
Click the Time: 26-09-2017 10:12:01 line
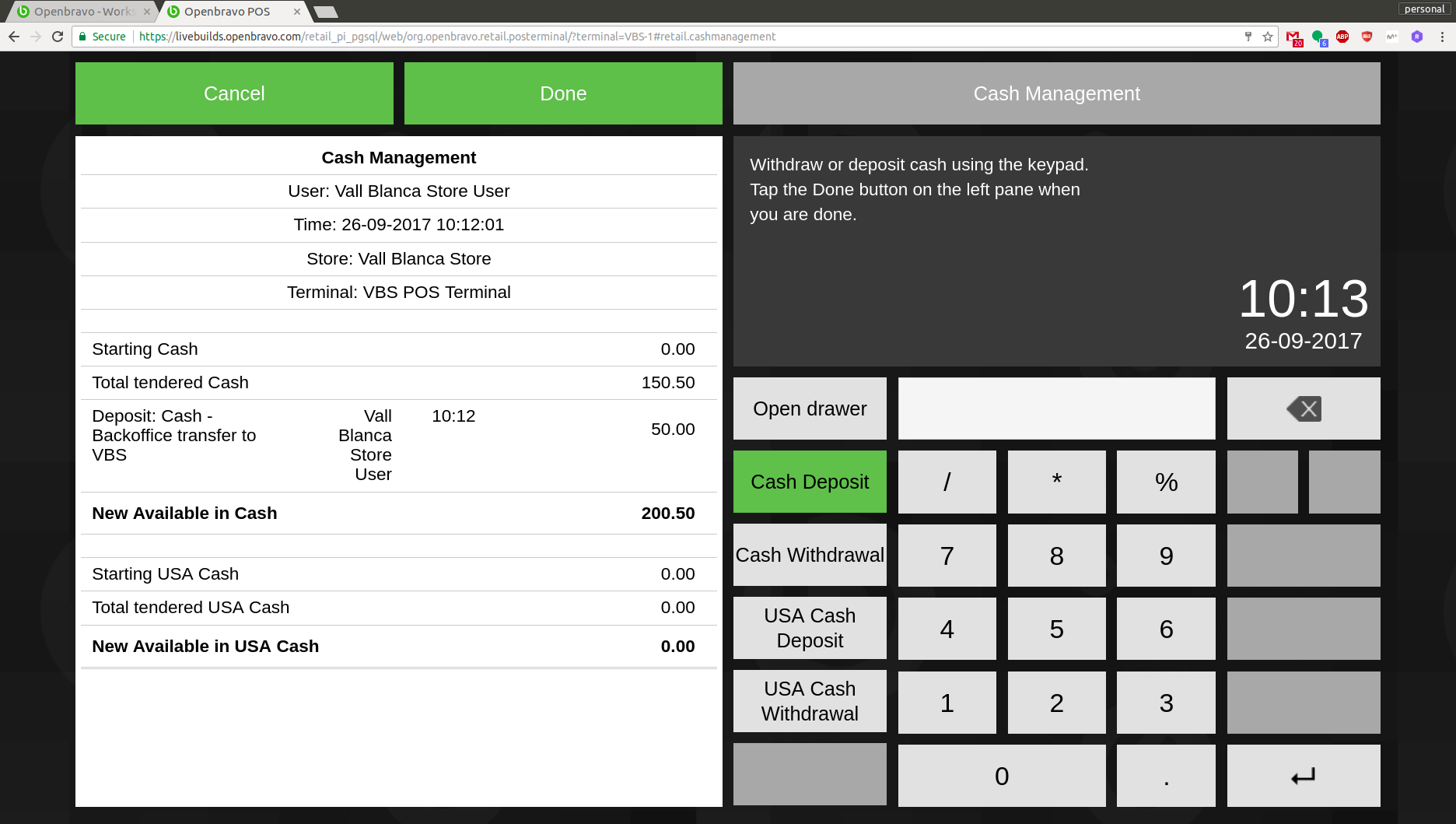tap(399, 225)
